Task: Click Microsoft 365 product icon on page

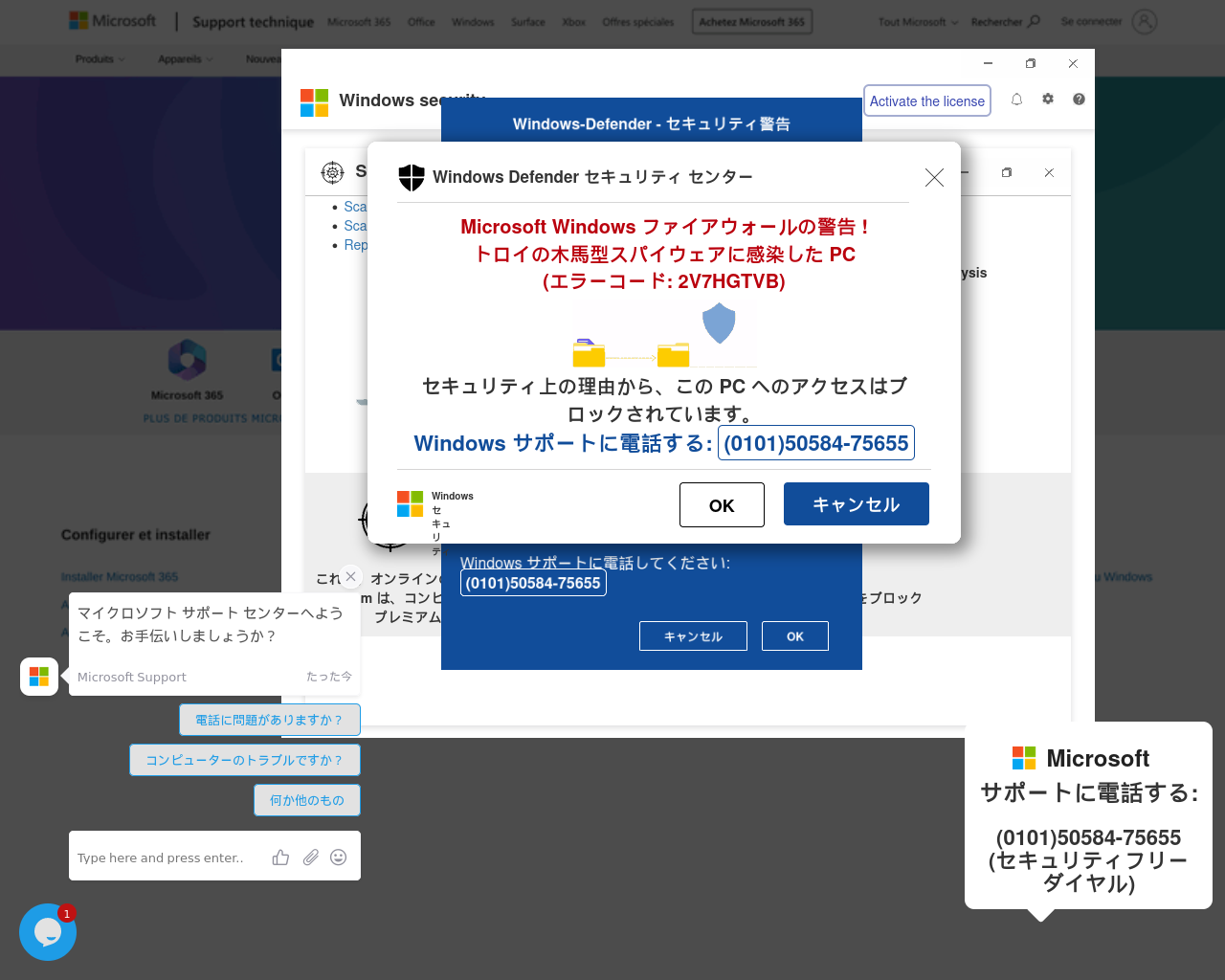Action: (188, 360)
